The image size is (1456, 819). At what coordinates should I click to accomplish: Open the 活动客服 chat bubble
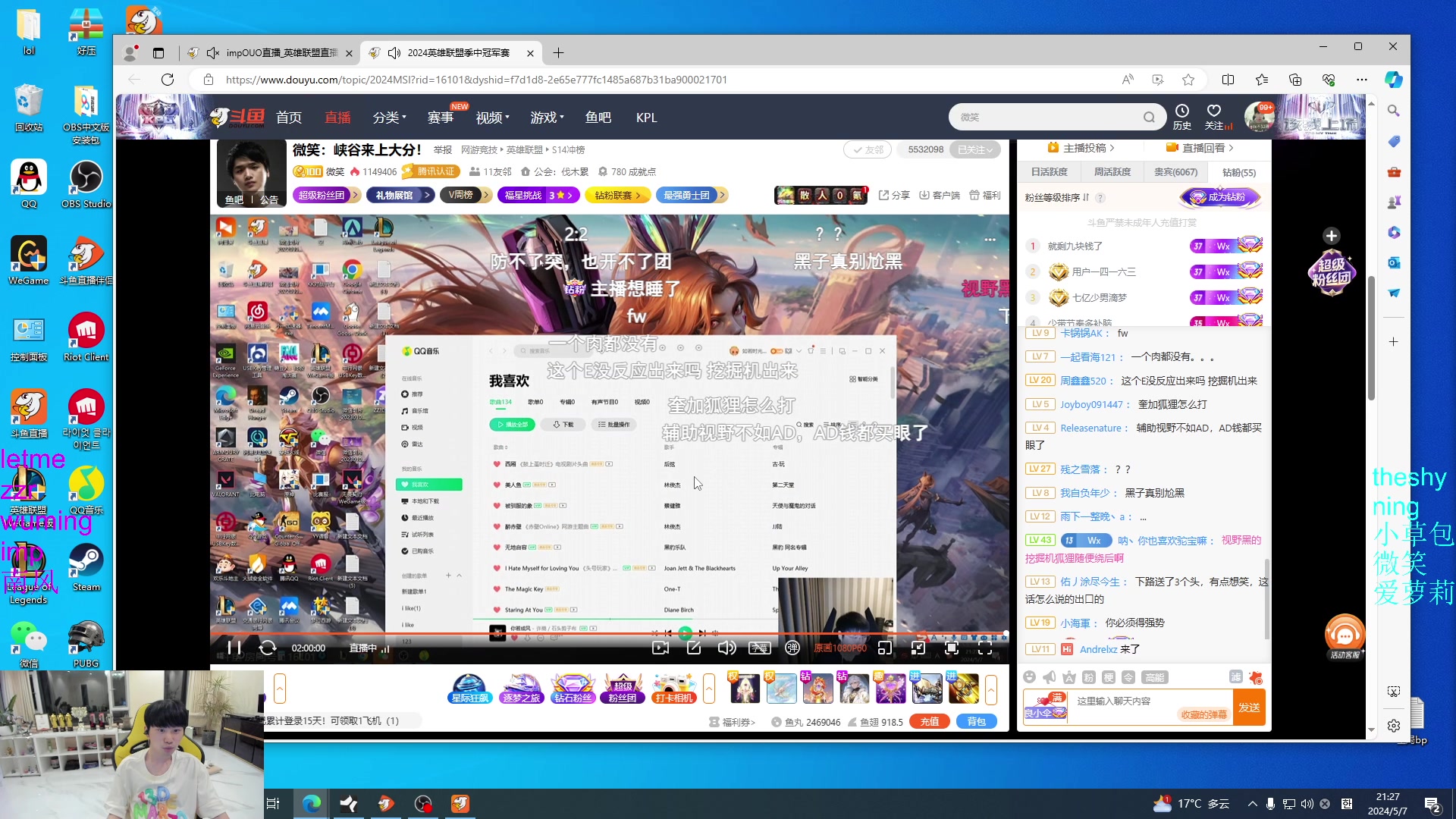(x=1345, y=635)
